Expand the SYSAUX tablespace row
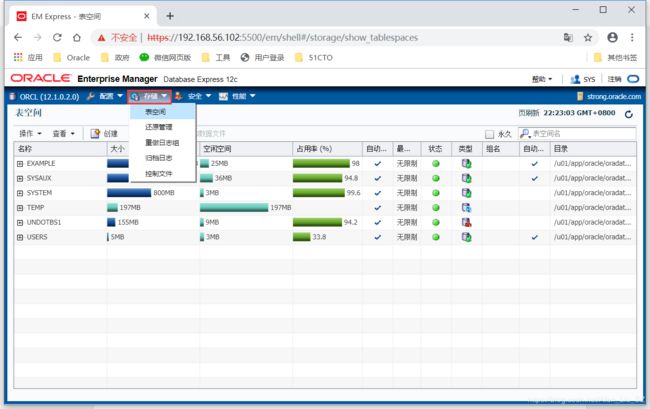 [x=20, y=178]
